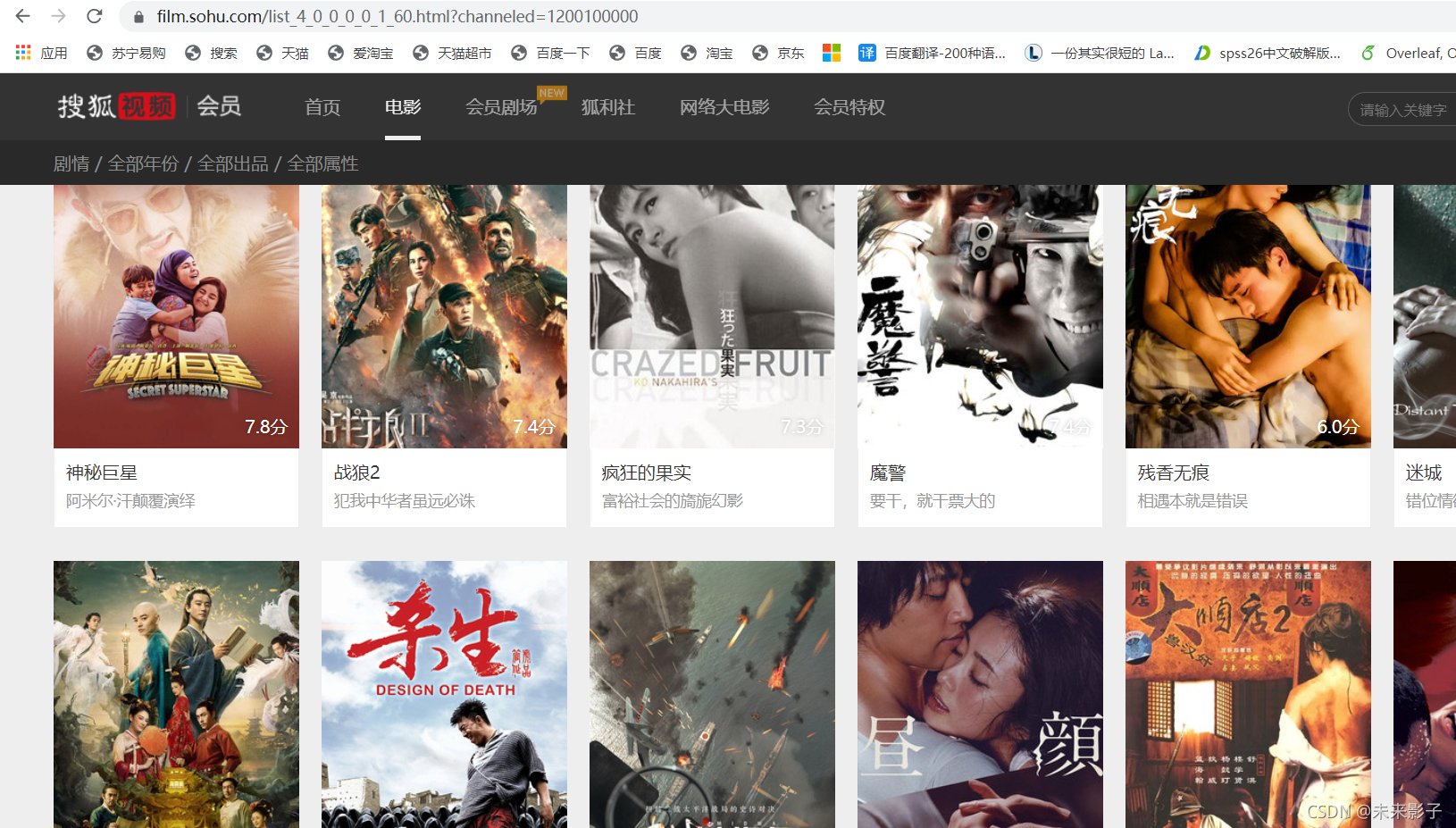This screenshot has height=828, width=1456.
Task: Reload the page with refresh icon
Action: coord(94,16)
